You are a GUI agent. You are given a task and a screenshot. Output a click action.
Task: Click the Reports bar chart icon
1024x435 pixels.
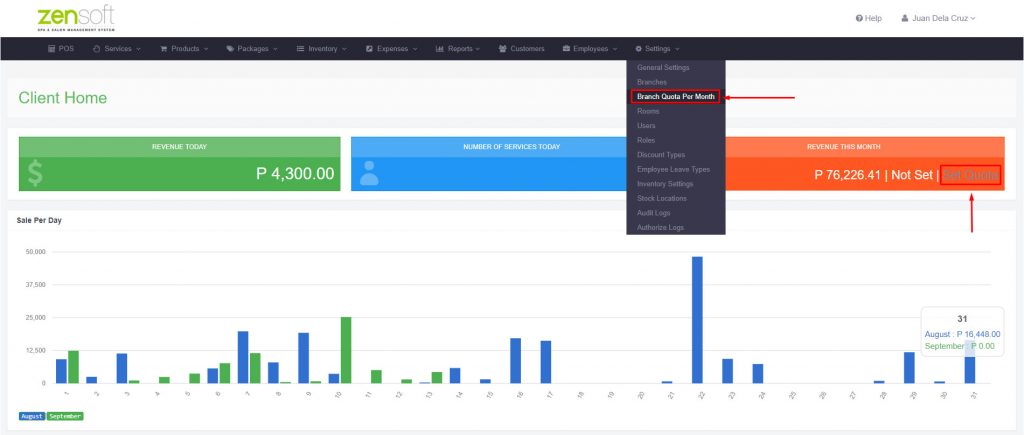tap(440, 49)
